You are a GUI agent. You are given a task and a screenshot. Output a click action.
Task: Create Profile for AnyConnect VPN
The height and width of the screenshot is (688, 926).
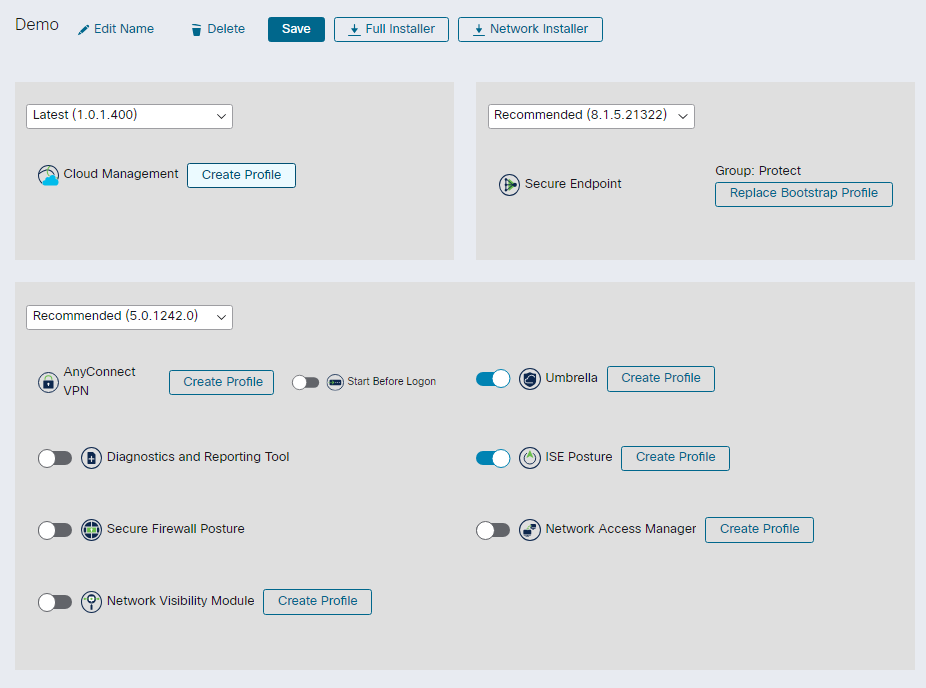coord(221,383)
